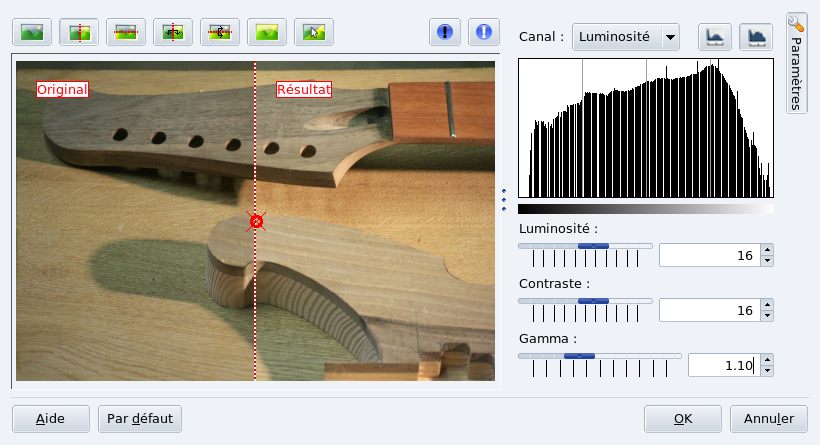Select result image only preview mode
Image resolution: width=820 pixels, height=445 pixels.
point(266,33)
